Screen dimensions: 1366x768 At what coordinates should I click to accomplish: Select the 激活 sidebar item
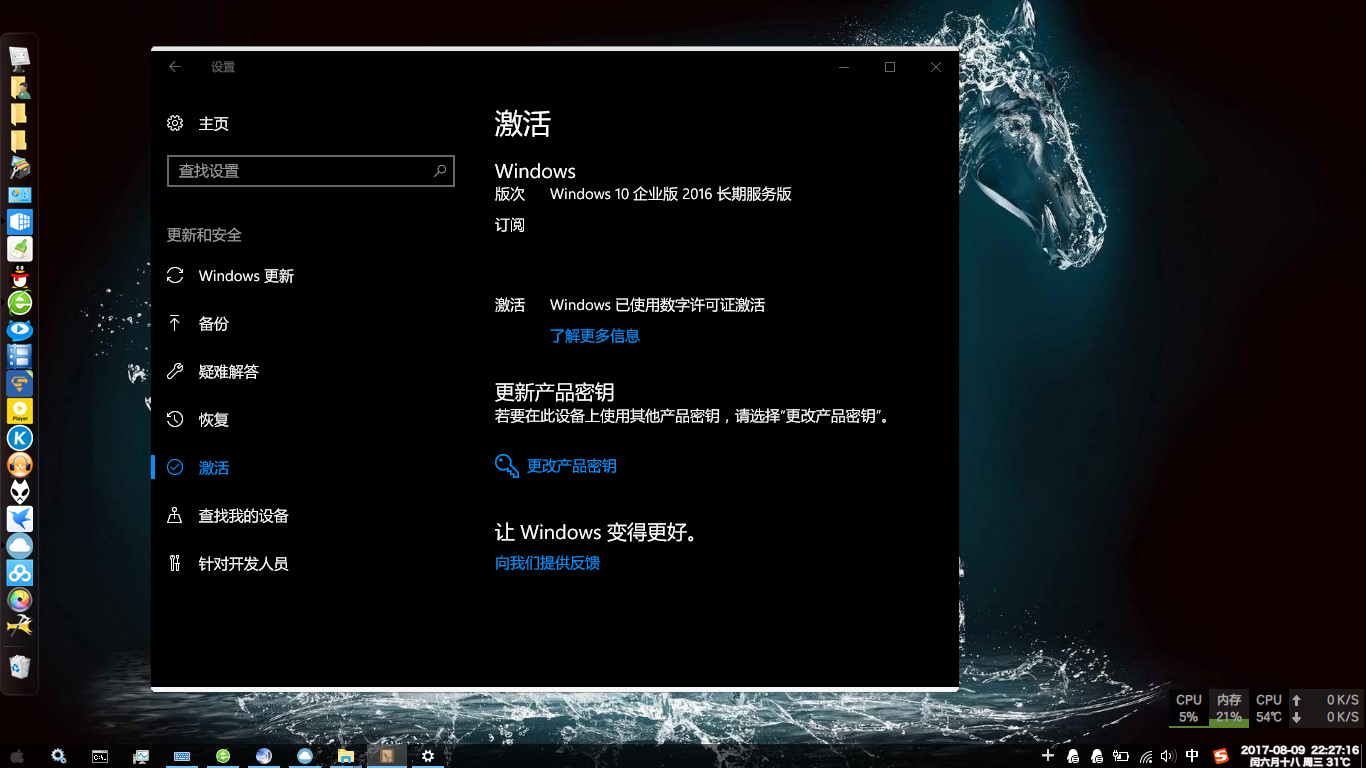point(198,468)
